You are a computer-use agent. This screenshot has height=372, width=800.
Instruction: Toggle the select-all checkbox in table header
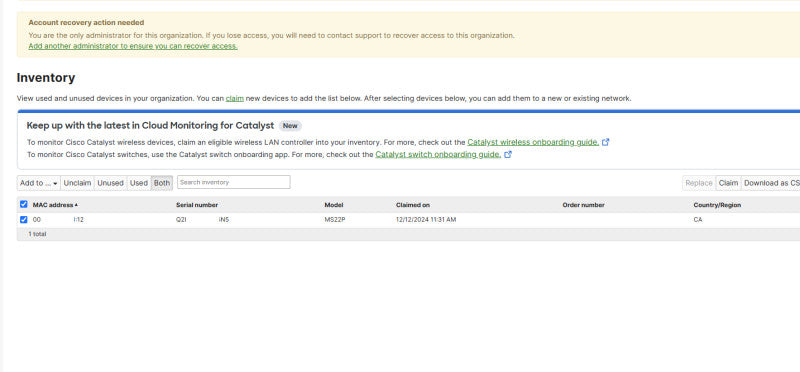23,205
